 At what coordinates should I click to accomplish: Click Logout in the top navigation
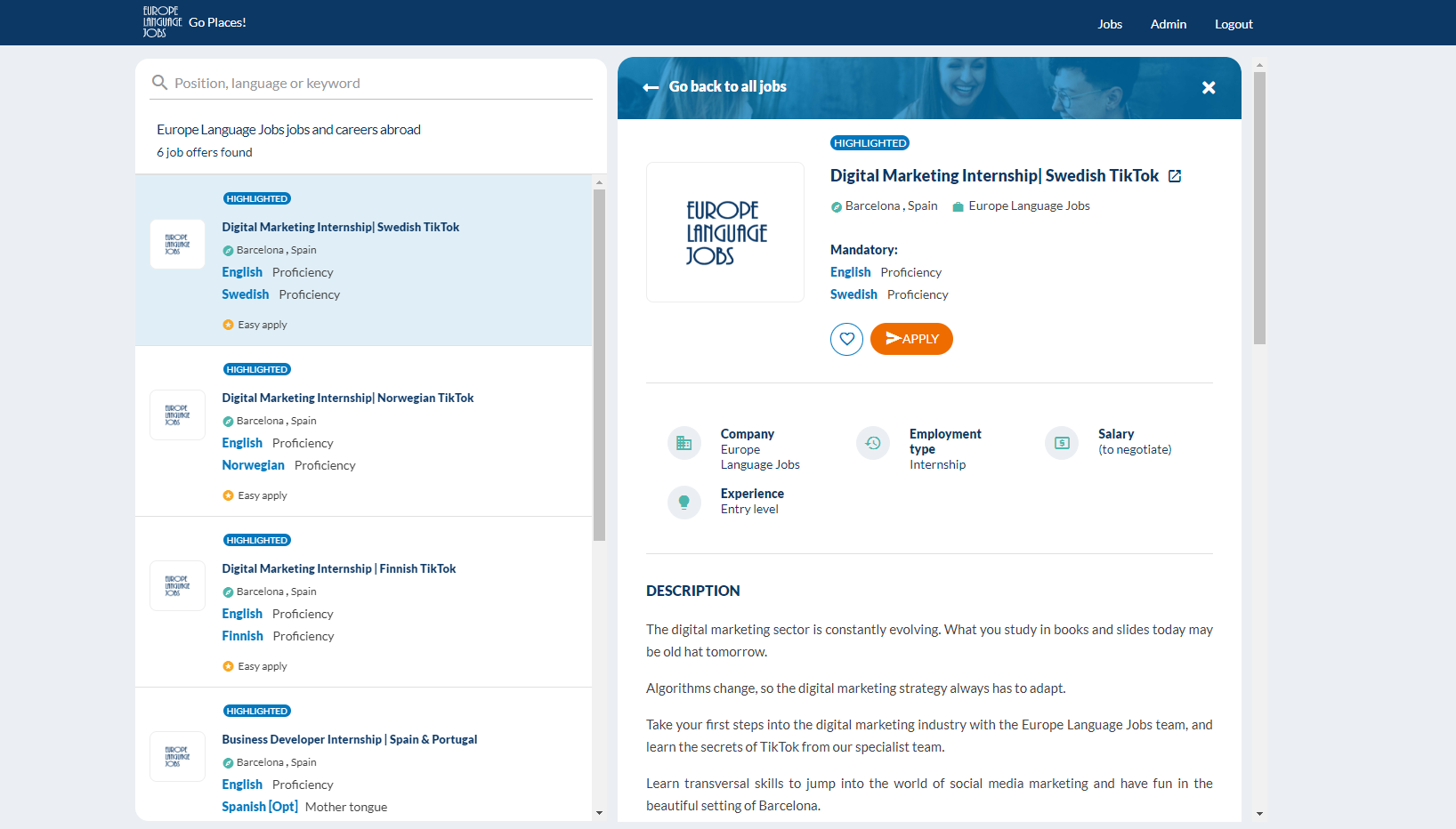point(1234,24)
